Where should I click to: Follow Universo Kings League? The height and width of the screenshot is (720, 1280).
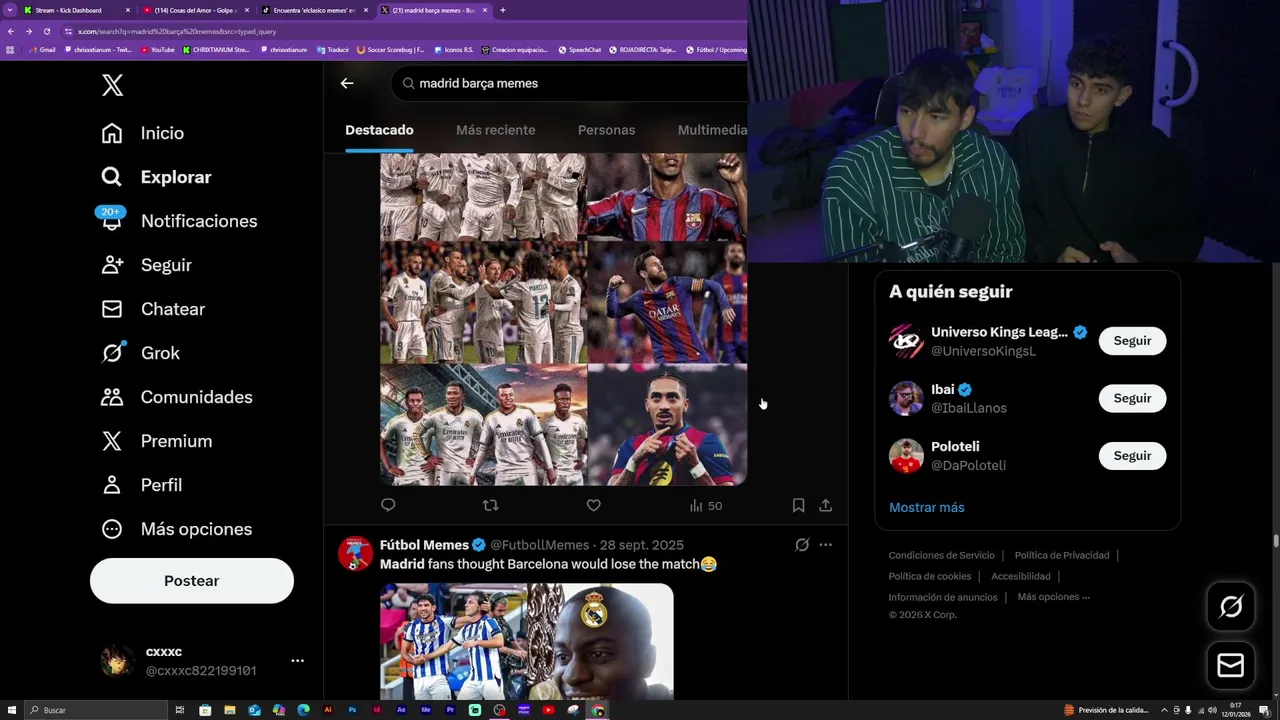(1132, 341)
